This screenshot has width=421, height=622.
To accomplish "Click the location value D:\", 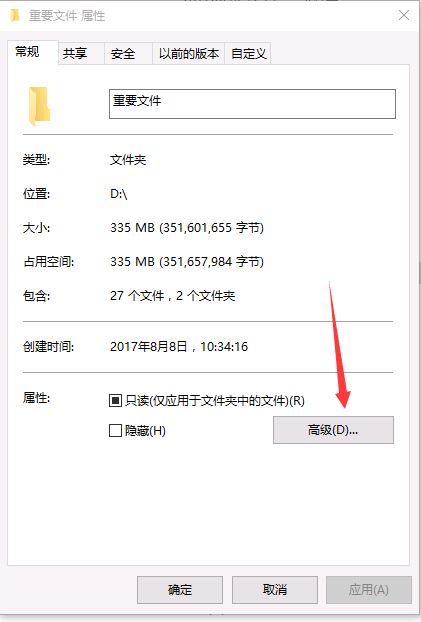I will pos(119,194).
